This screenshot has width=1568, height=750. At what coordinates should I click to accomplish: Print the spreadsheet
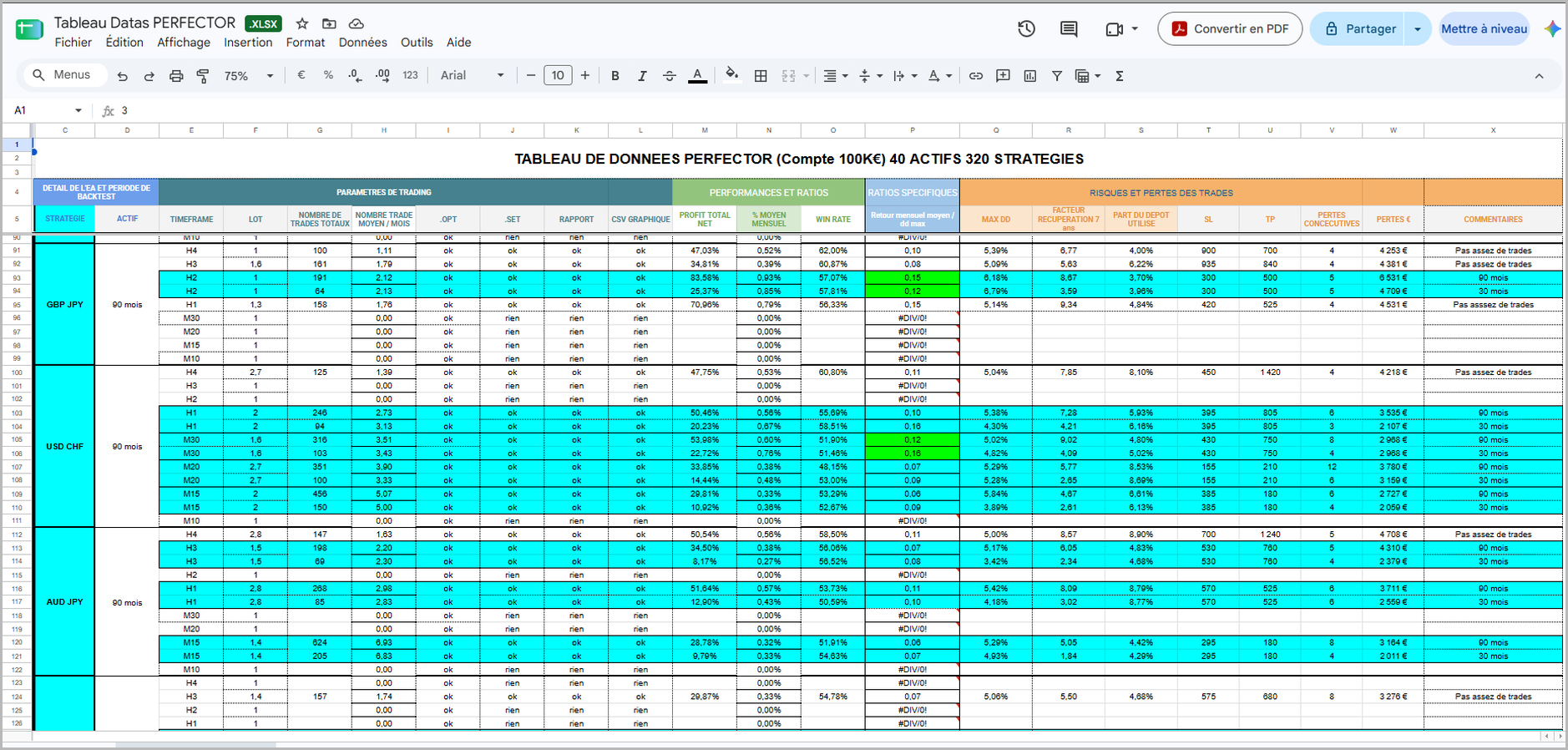[x=176, y=76]
